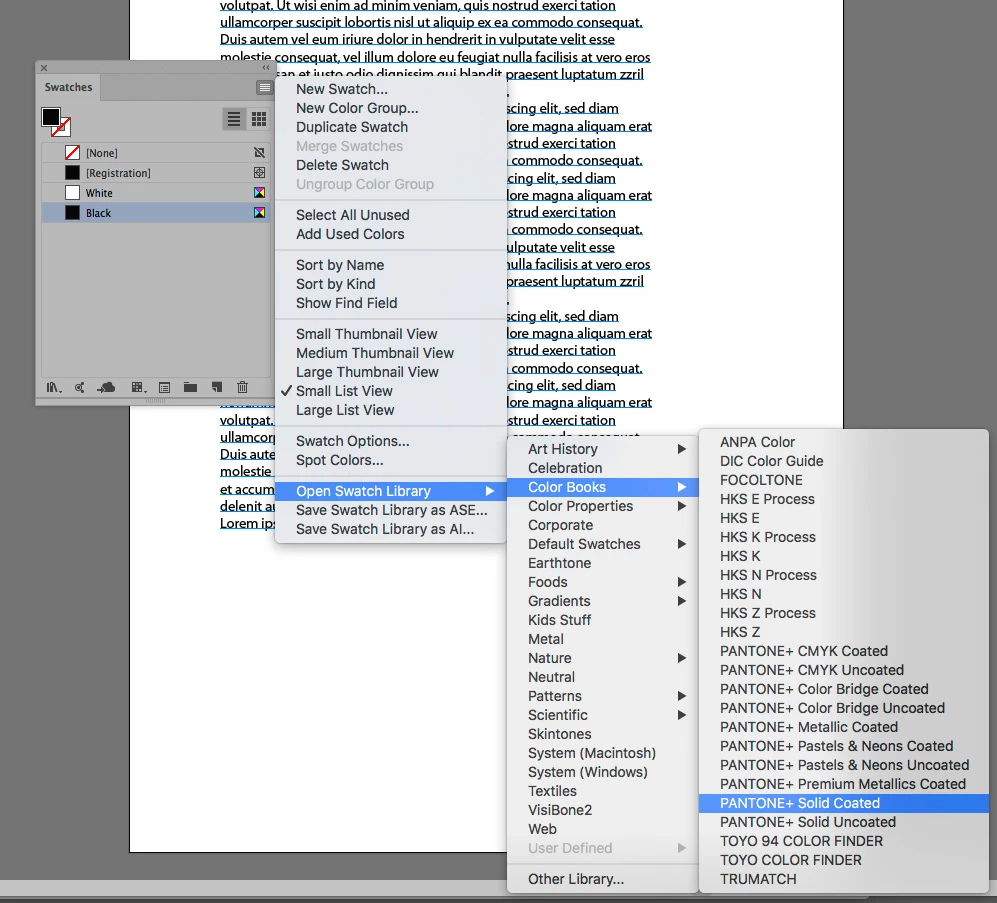
Task: Open TRUMATCH color book
Action: pos(843,879)
